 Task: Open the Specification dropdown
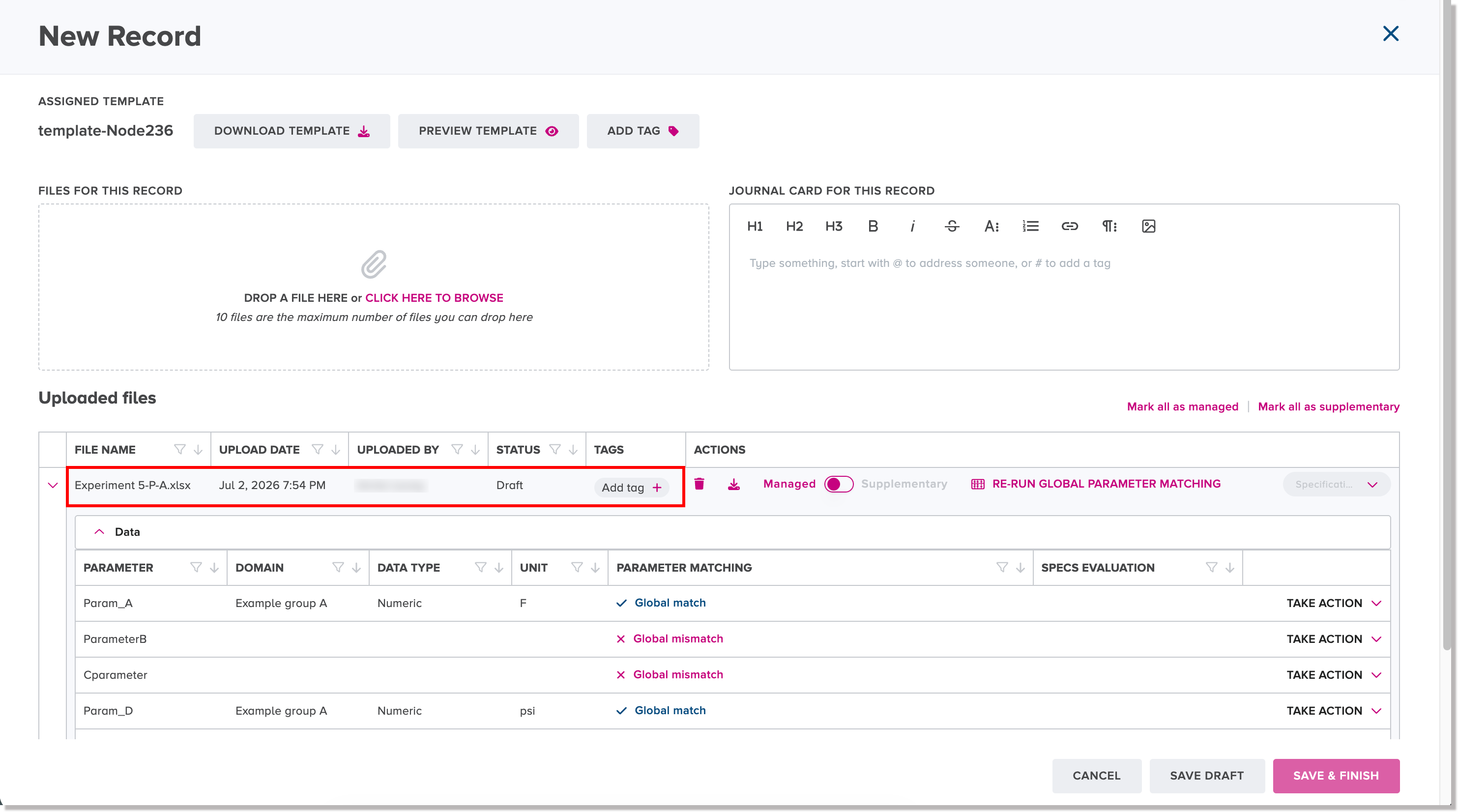click(1336, 484)
